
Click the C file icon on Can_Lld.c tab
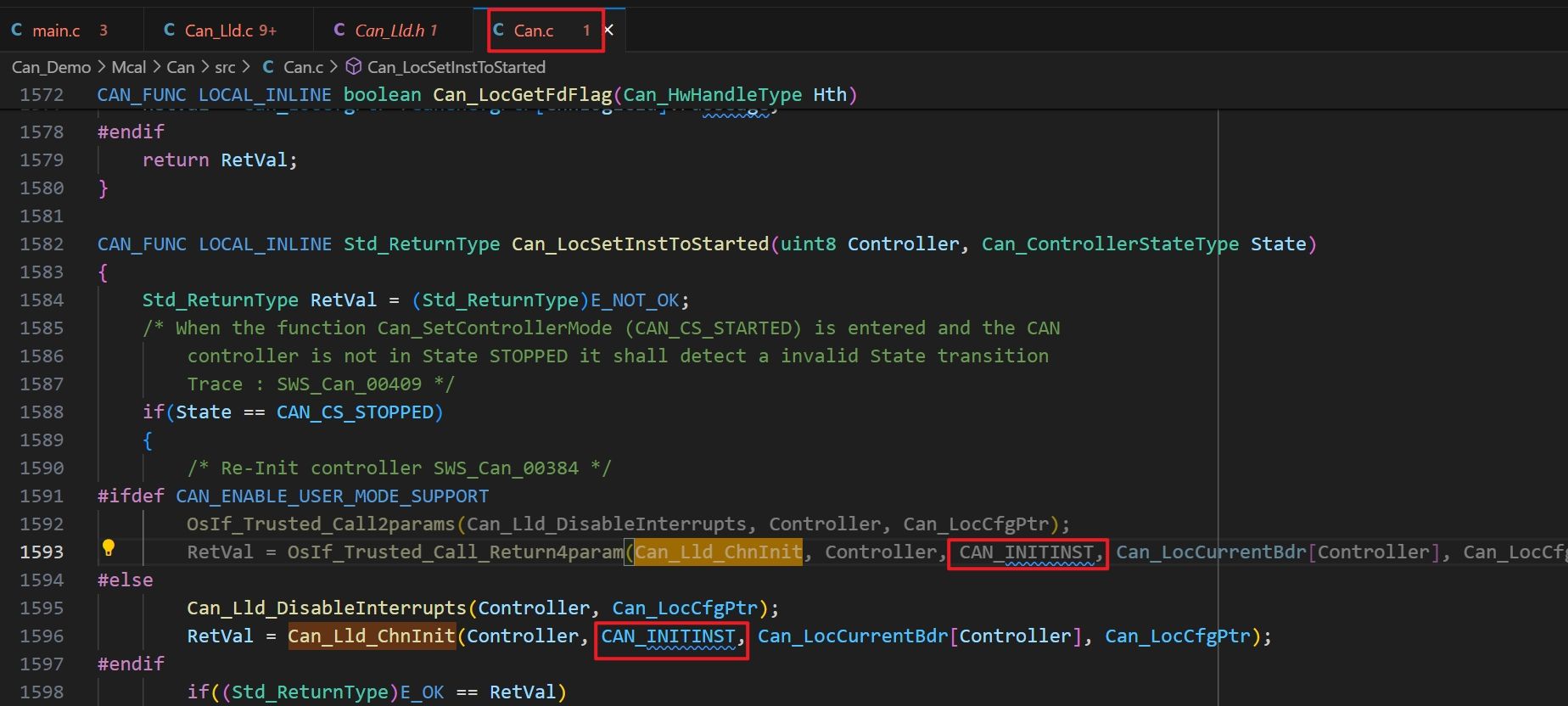point(169,31)
